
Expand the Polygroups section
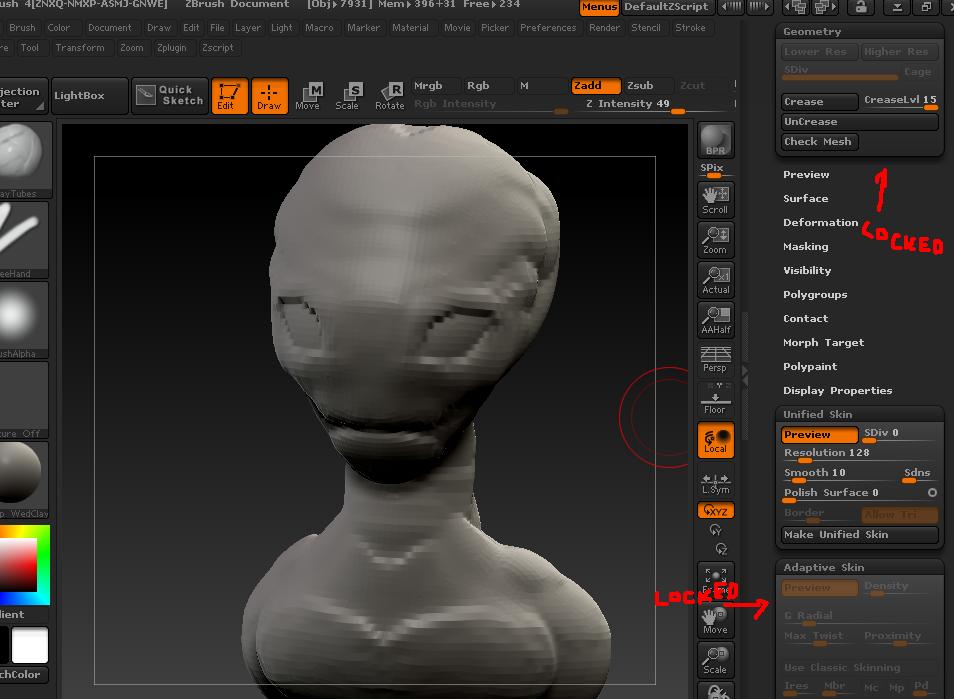click(x=815, y=294)
